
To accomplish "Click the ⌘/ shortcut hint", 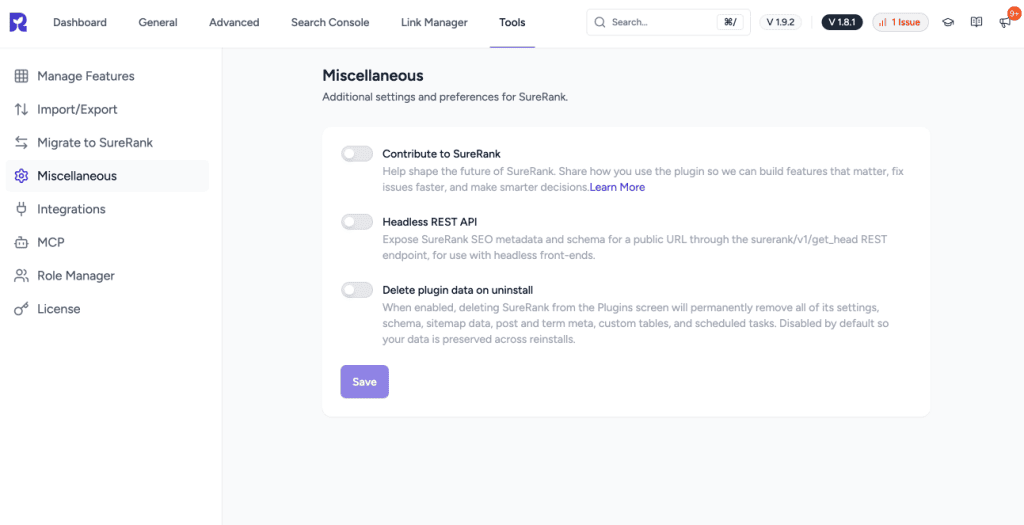I will [730, 22].
